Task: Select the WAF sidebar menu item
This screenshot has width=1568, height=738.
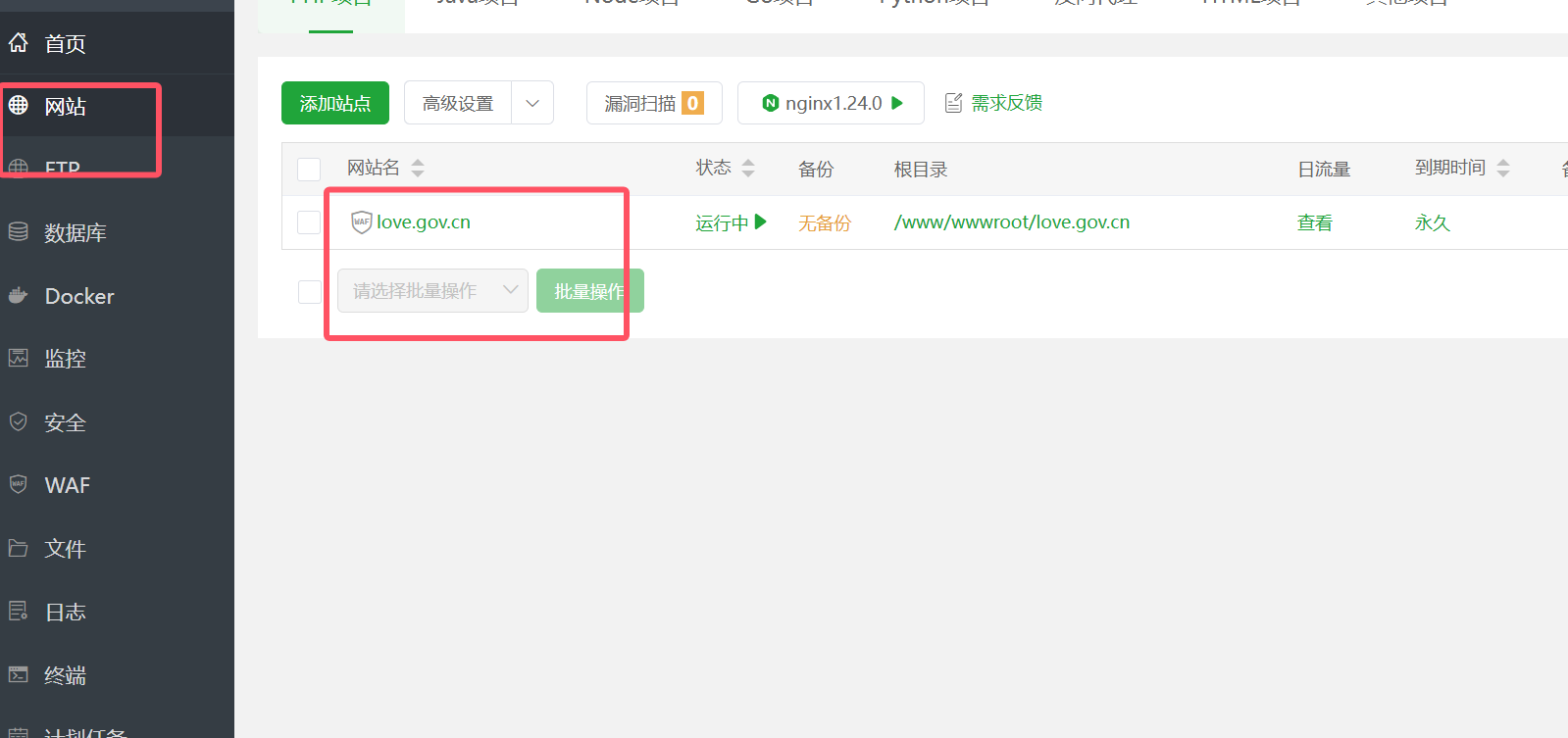Action: coord(67,485)
